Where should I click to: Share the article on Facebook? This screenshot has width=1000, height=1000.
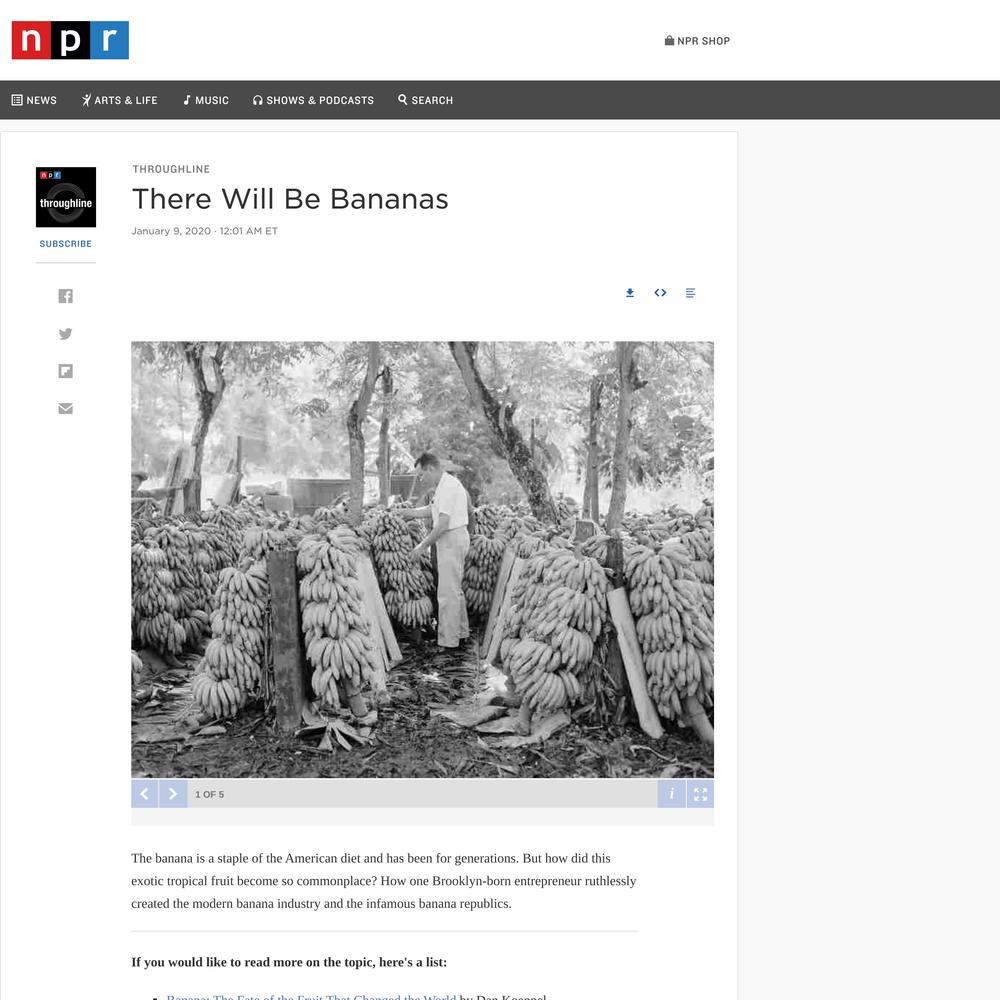[66, 296]
